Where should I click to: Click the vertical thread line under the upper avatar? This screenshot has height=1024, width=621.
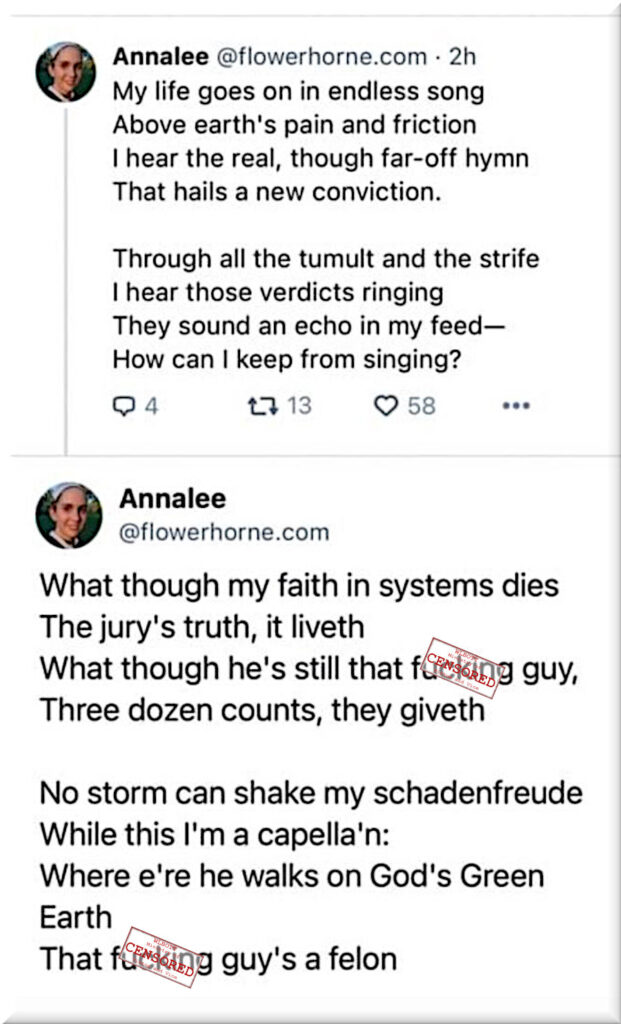click(67, 280)
